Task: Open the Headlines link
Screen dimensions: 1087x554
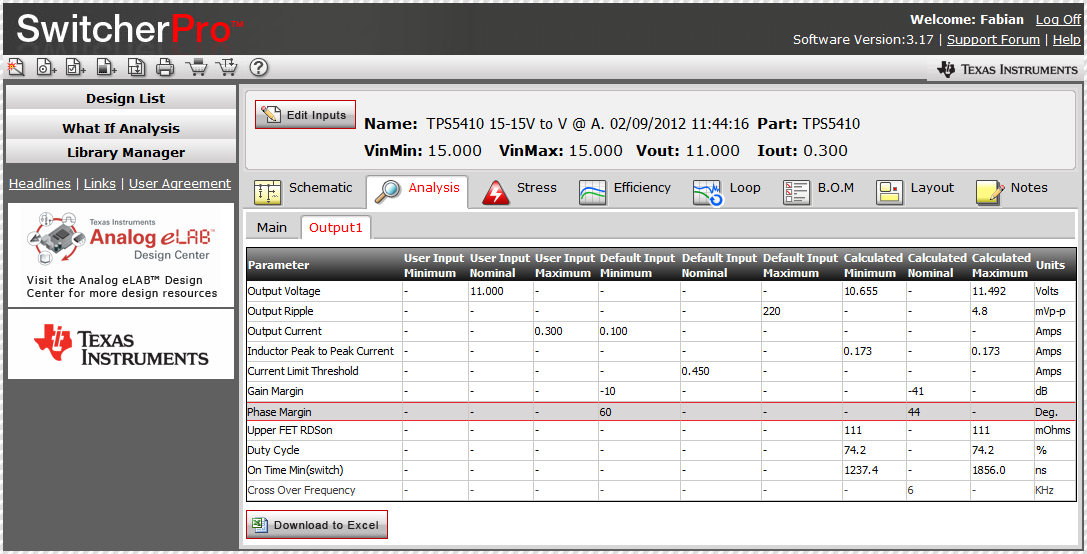Action: pyautogui.click(x=40, y=183)
